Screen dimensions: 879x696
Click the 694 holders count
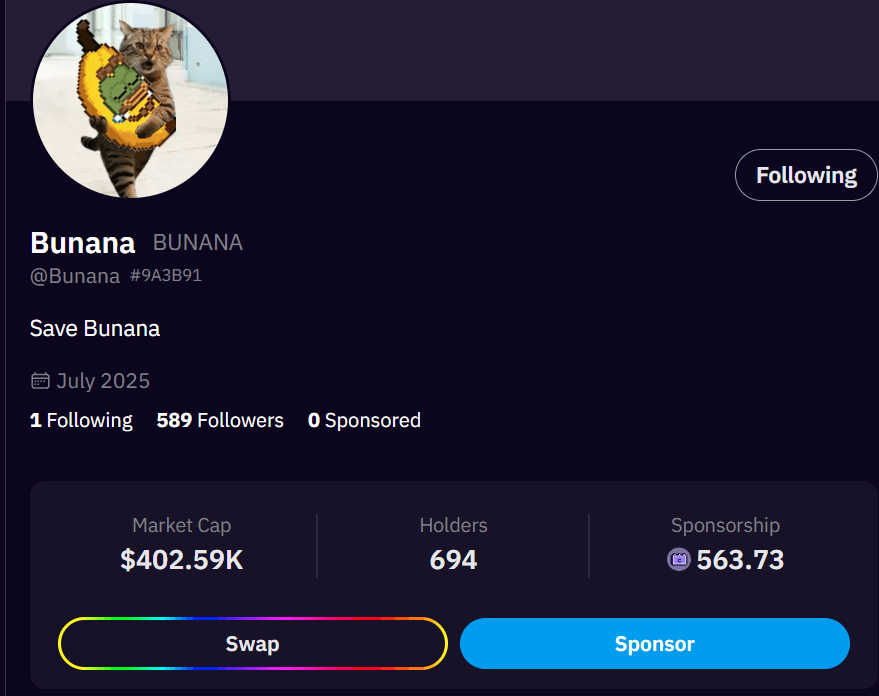coord(453,560)
